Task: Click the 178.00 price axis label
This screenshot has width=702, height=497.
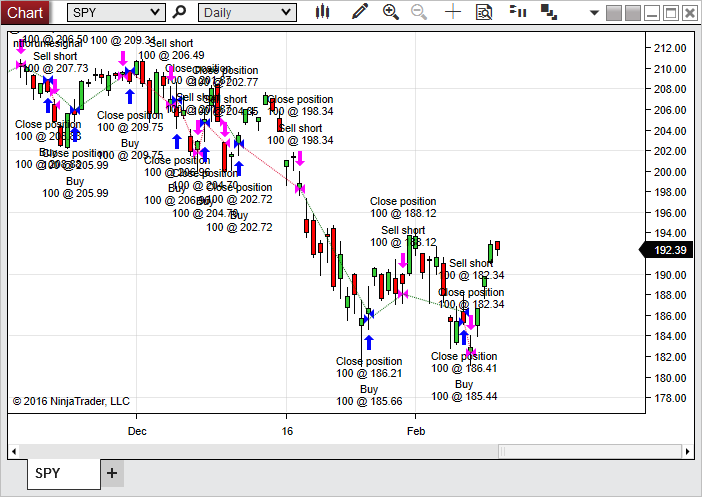Action: pos(670,398)
